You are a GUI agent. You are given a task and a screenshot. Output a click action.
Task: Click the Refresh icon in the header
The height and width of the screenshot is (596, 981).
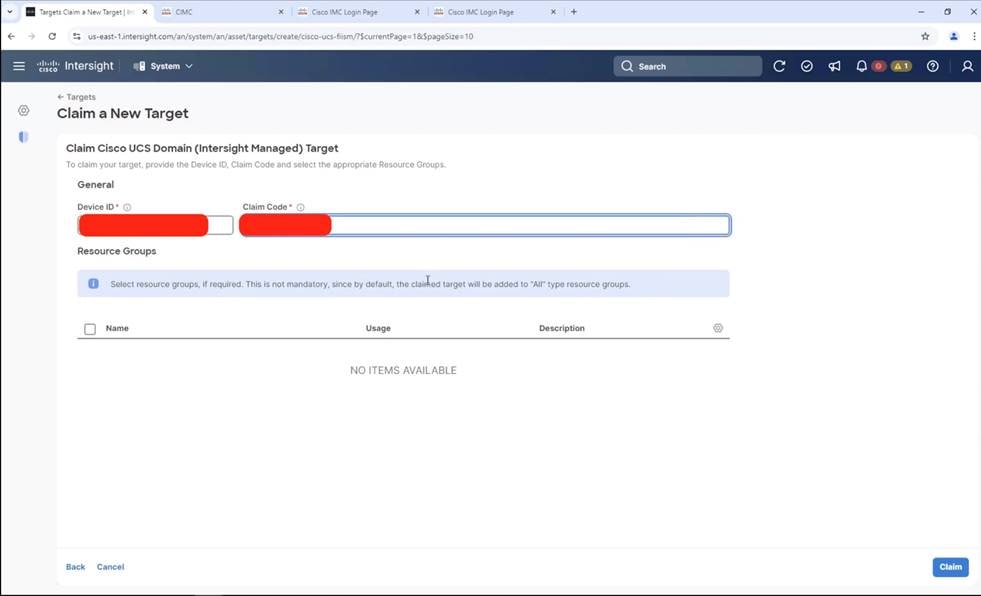point(779,66)
